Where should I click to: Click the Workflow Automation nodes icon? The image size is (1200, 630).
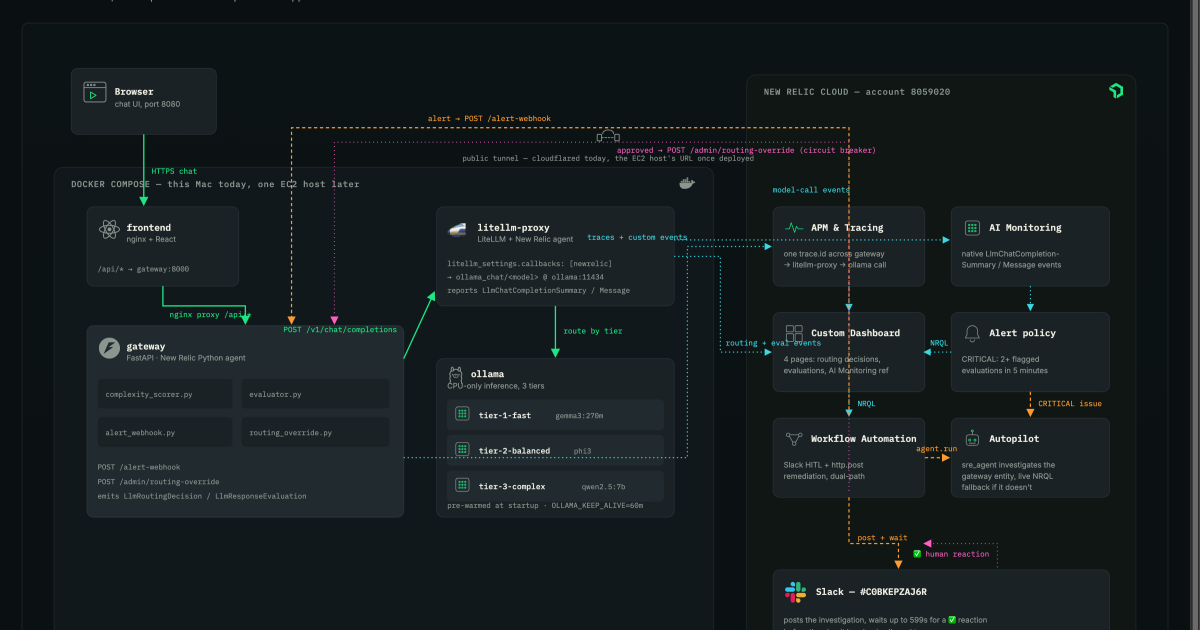[794, 438]
